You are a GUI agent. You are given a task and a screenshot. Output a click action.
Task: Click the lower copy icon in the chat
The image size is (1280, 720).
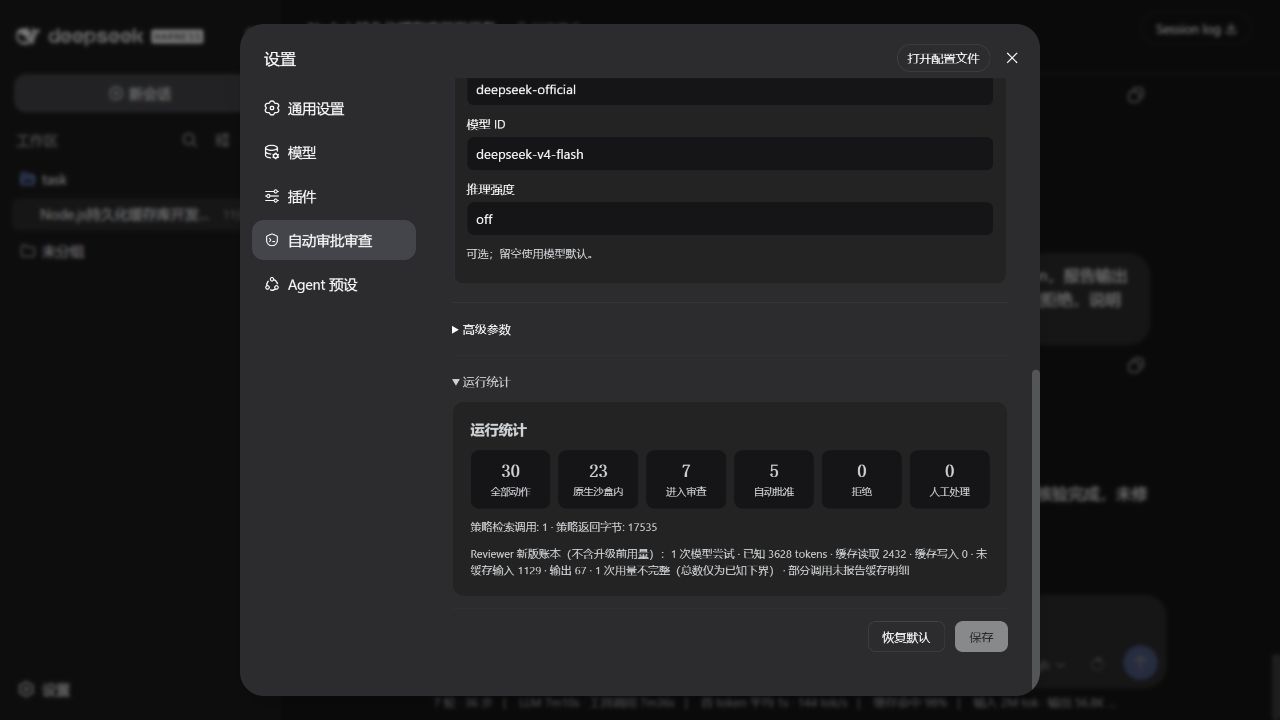click(x=1135, y=365)
